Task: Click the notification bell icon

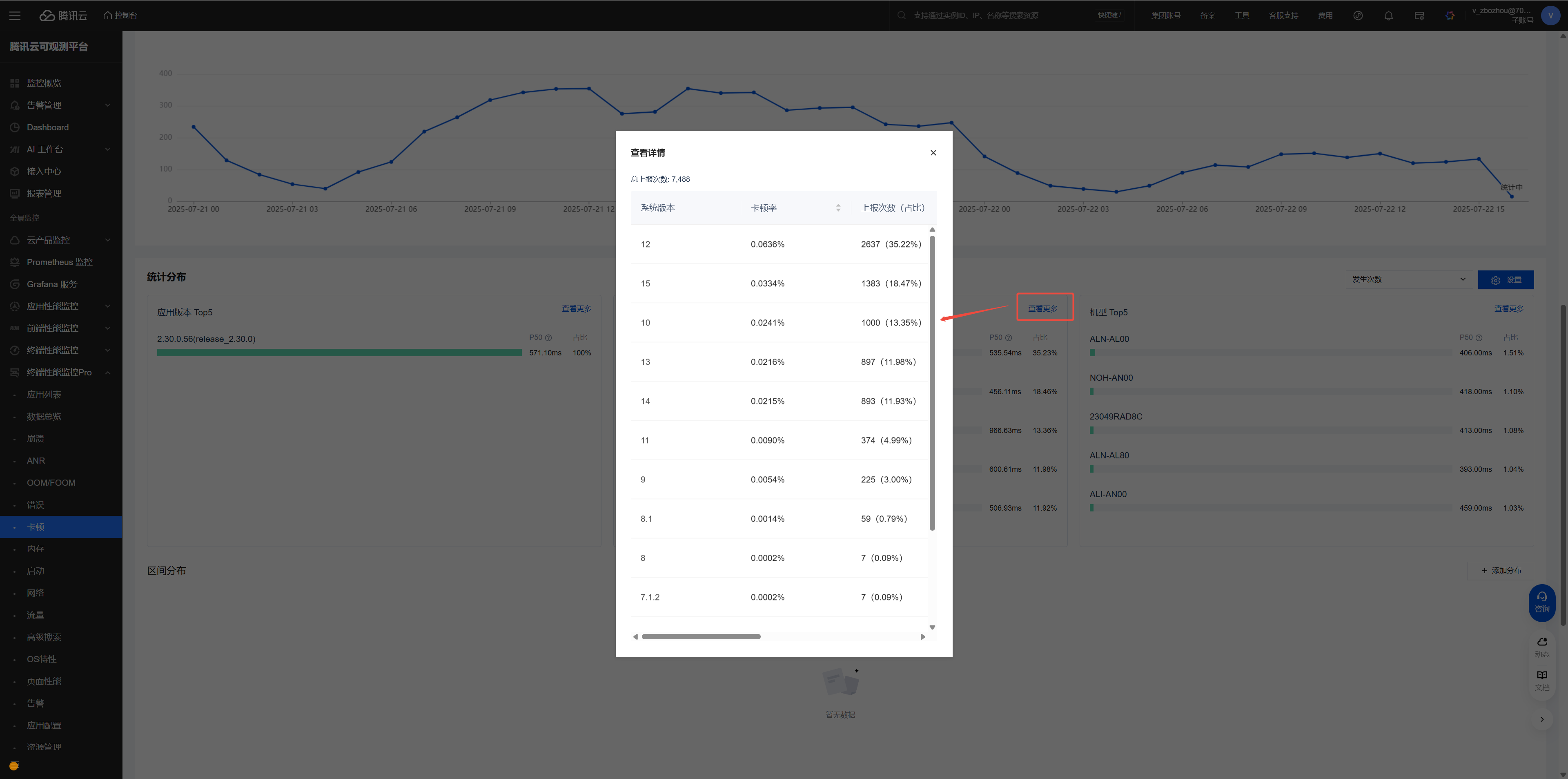Action: (x=1388, y=16)
